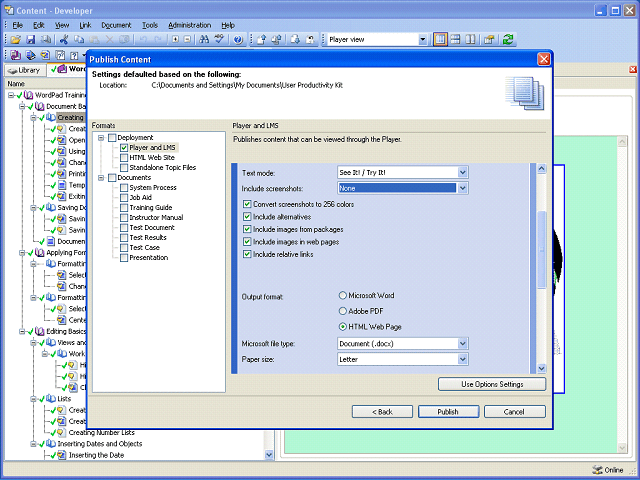Collapse the Deployment formats group
The width and height of the screenshot is (640, 480).
[x=101, y=138]
